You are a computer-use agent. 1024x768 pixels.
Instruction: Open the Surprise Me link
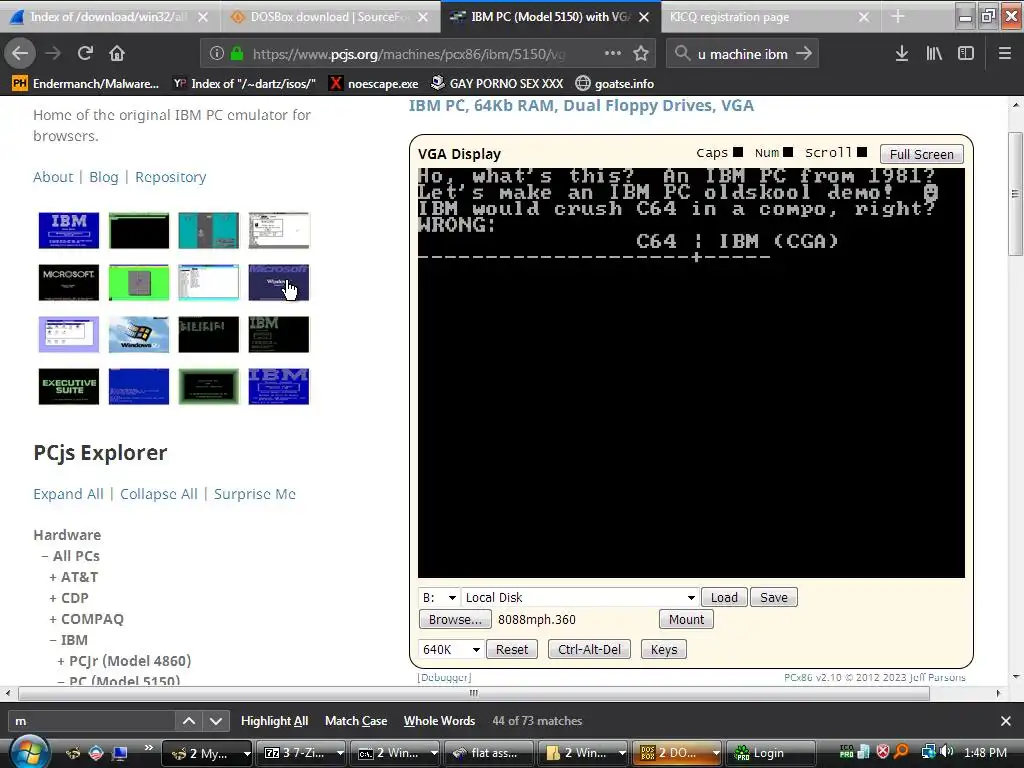point(255,494)
